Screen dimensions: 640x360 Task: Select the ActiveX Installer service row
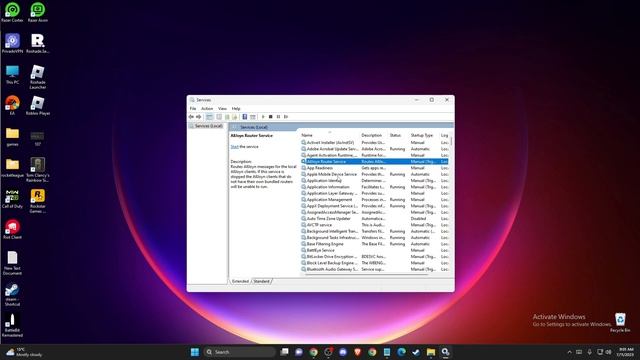[x=374, y=142]
